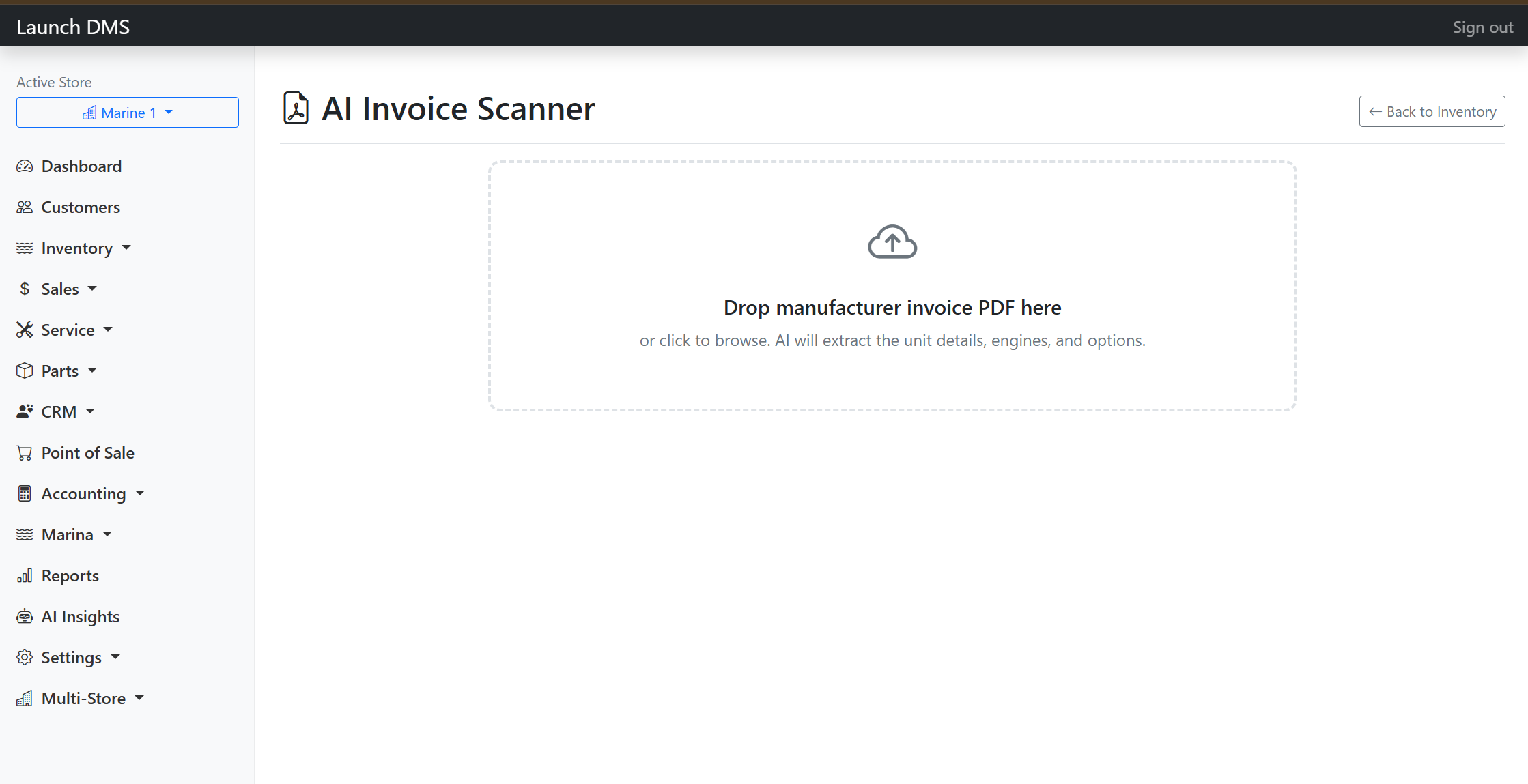Click the Settings gear icon

tap(25, 658)
